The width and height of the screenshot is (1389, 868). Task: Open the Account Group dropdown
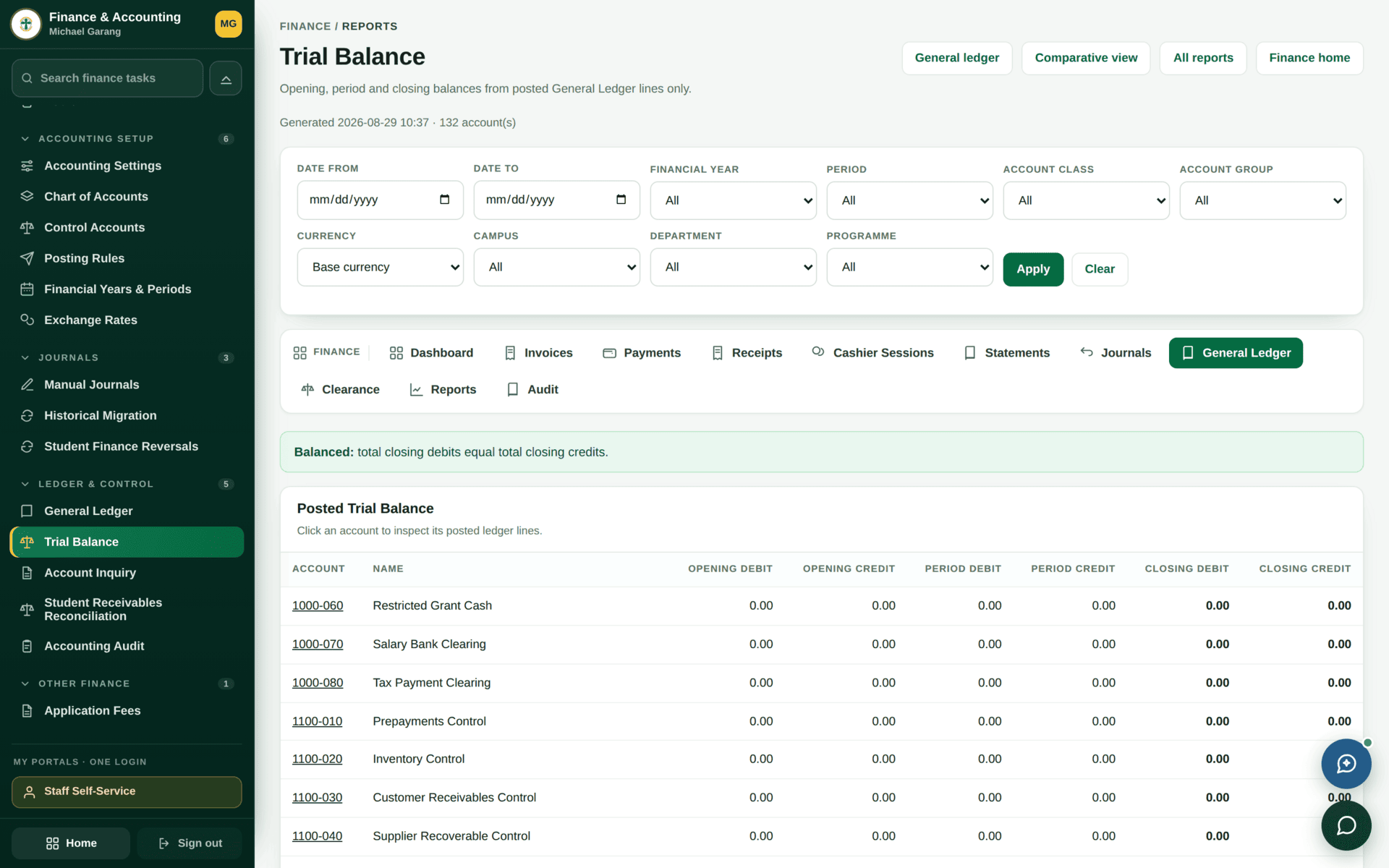click(x=1262, y=200)
